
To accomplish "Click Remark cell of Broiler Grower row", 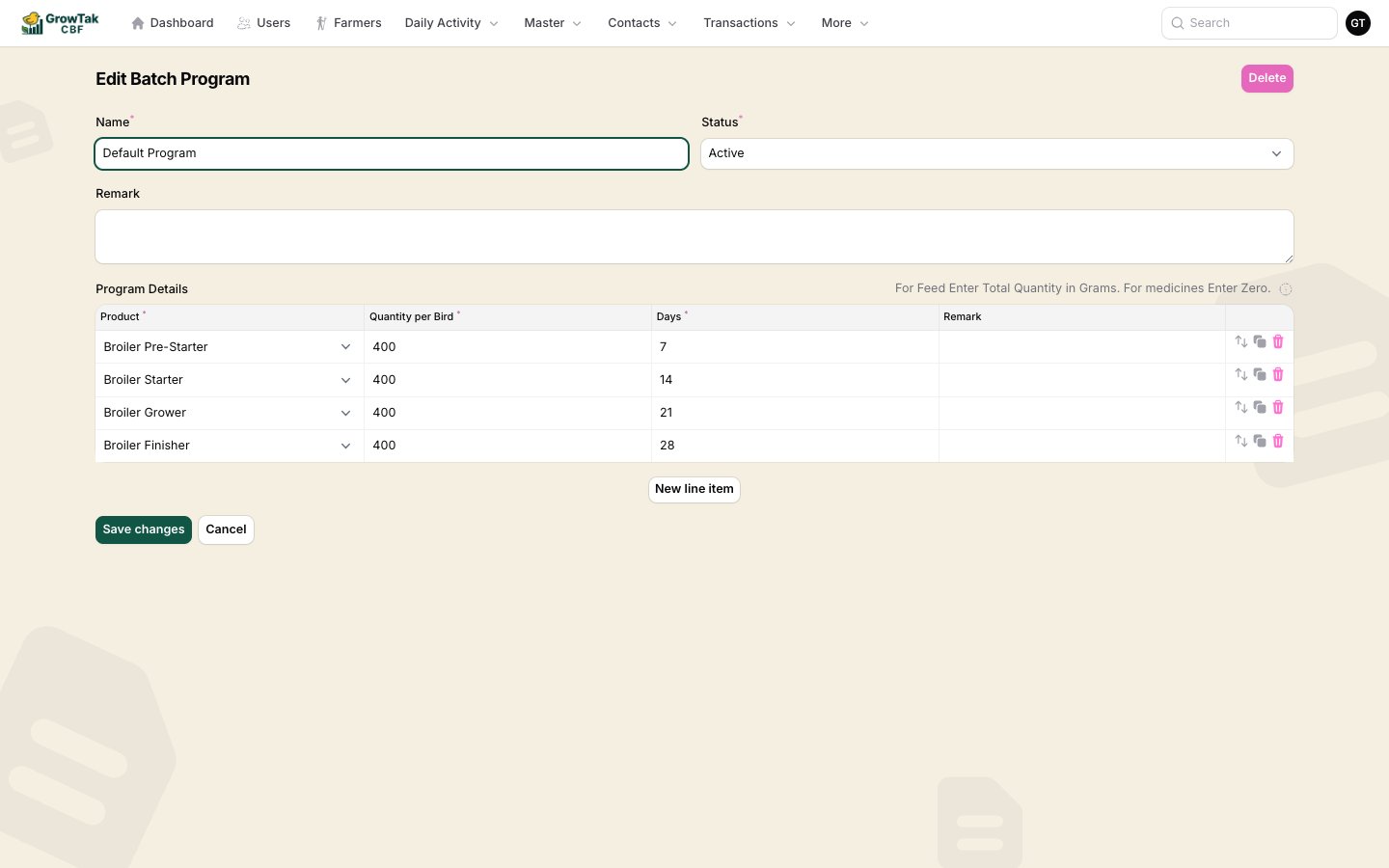I will tap(1082, 413).
